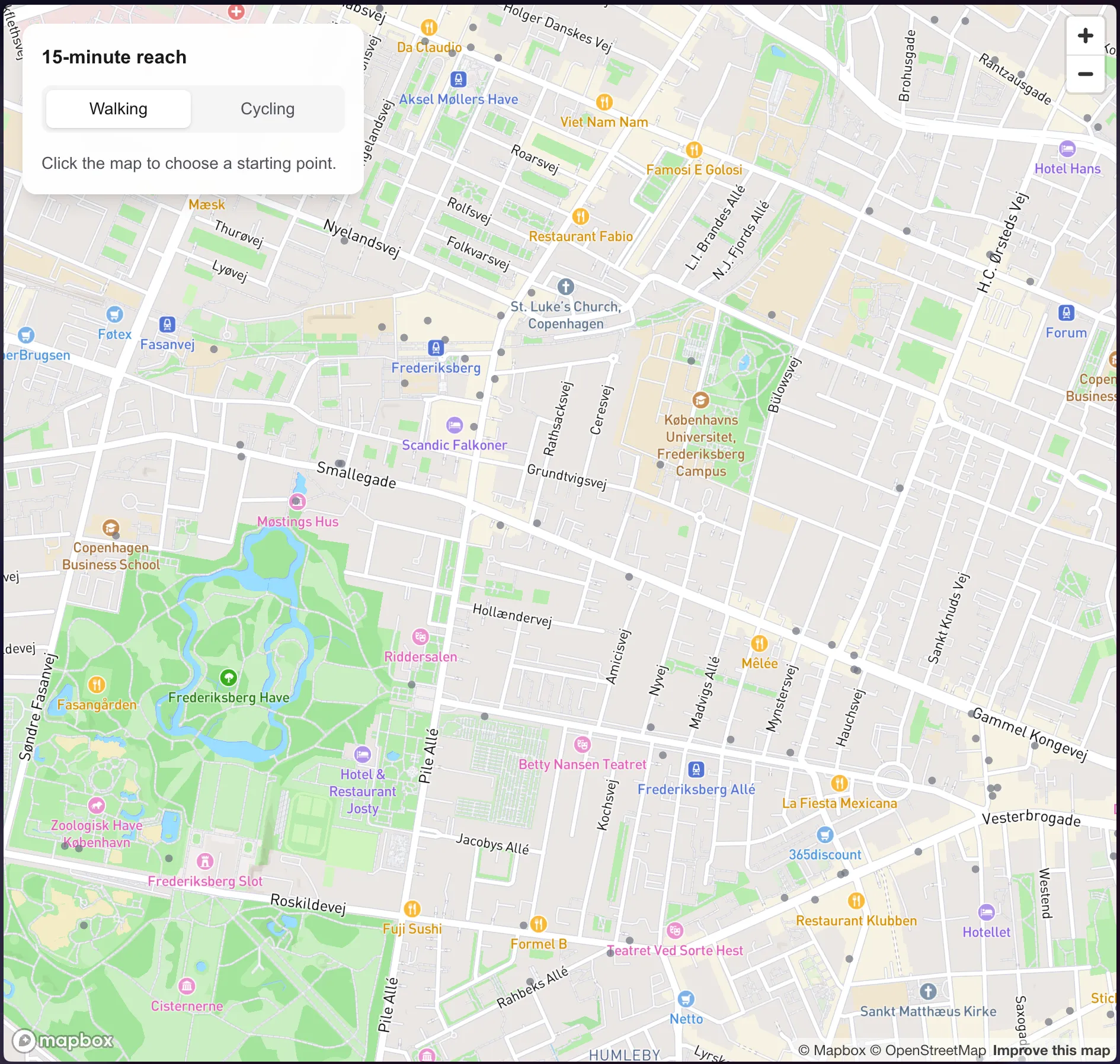This screenshot has height=1064, width=1120.
Task: Click the HUMLEBY neighborhood label
Action: pos(624,1055)
